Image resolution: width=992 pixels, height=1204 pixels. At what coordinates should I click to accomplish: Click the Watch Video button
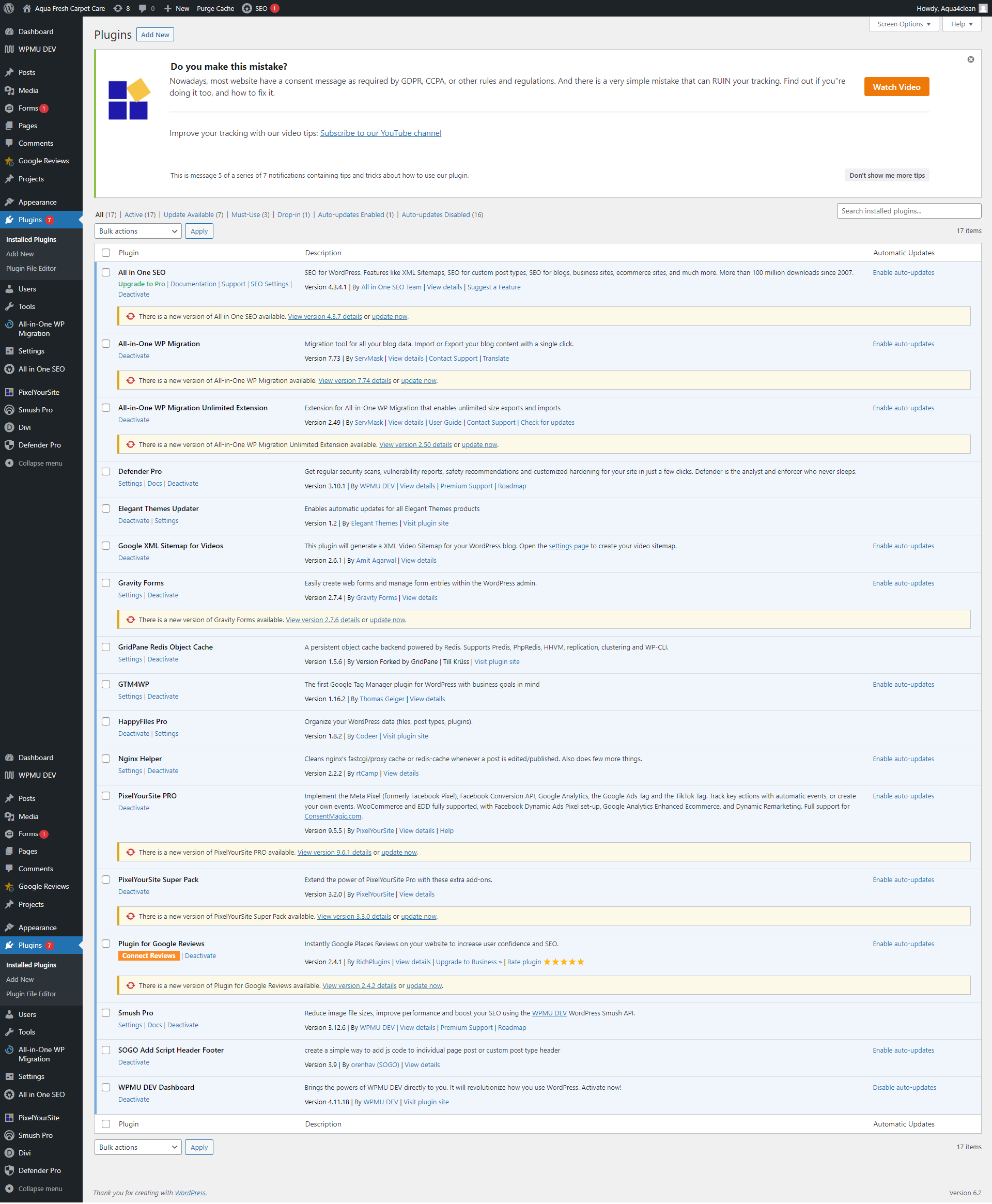(896, 87)
